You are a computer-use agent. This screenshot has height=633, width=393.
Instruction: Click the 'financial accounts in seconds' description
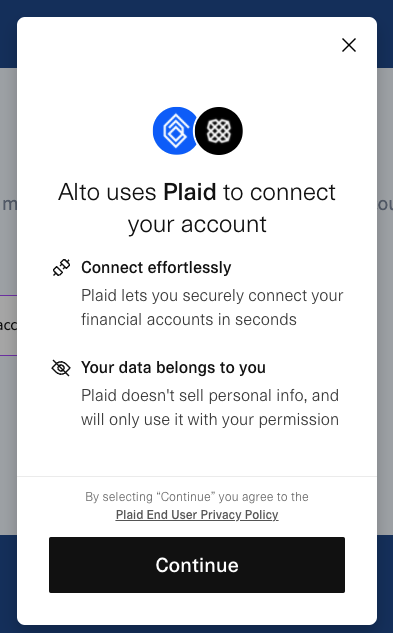tap(189, 319)
